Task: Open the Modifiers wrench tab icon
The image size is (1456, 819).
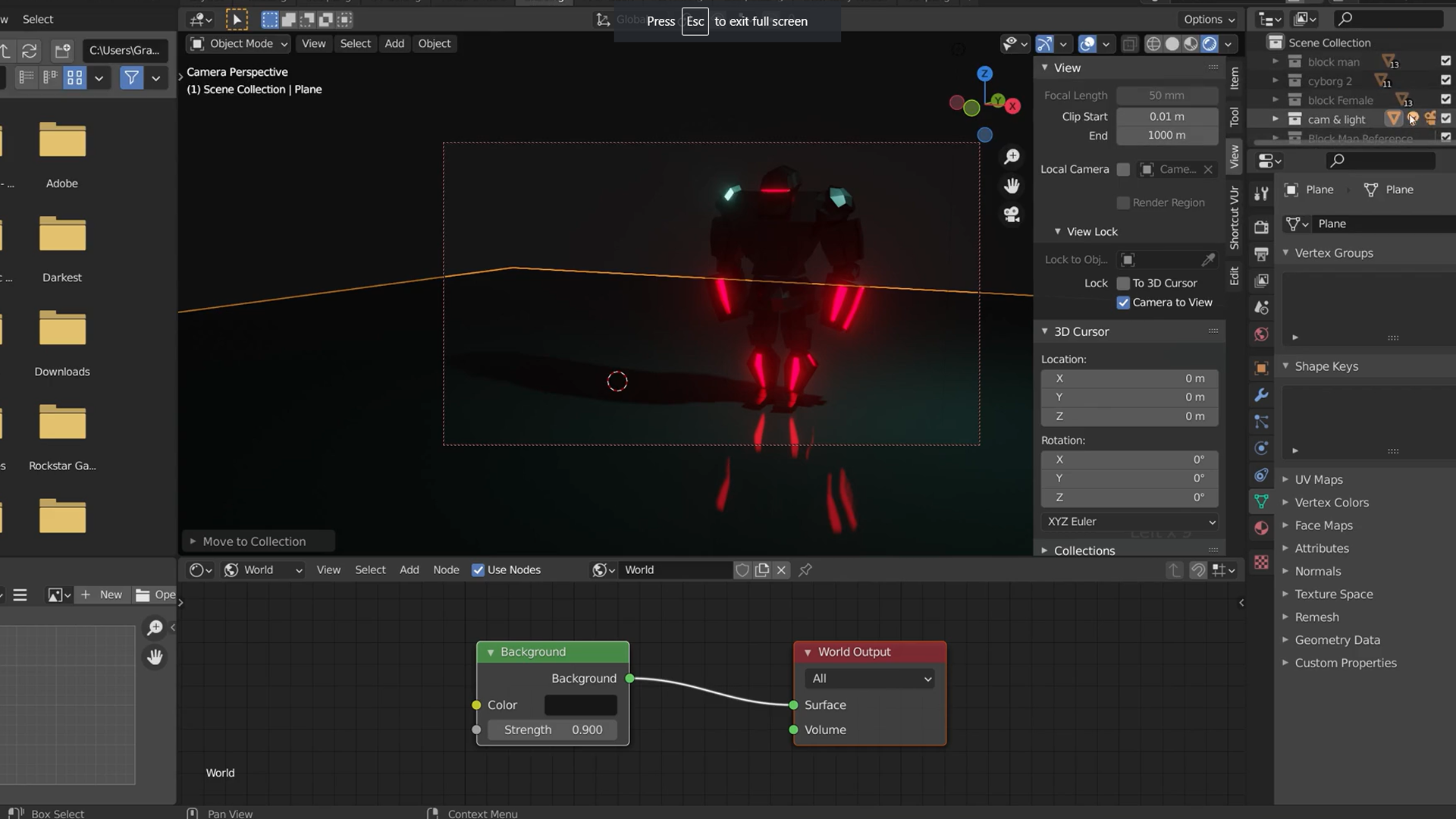Action: click(x=1261, y=394)
